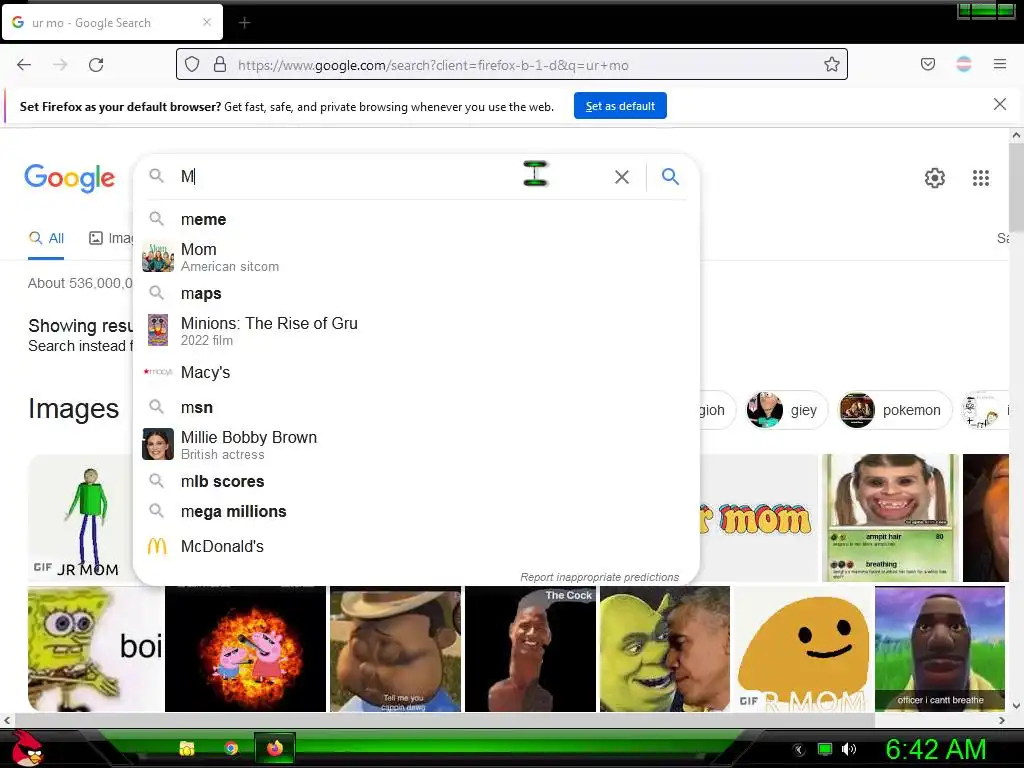Select the 'Mom American sitcom' suggestion

pos(416,257)
